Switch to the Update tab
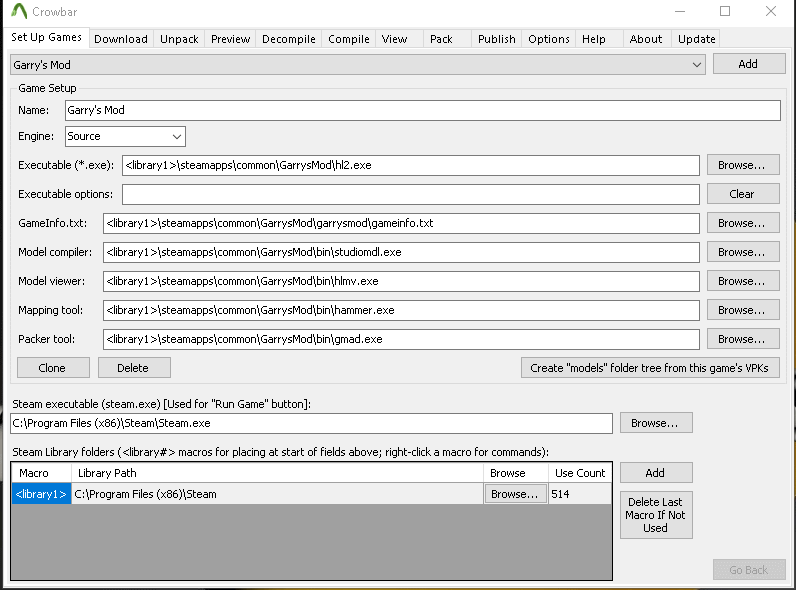 [x=696, y=39]
